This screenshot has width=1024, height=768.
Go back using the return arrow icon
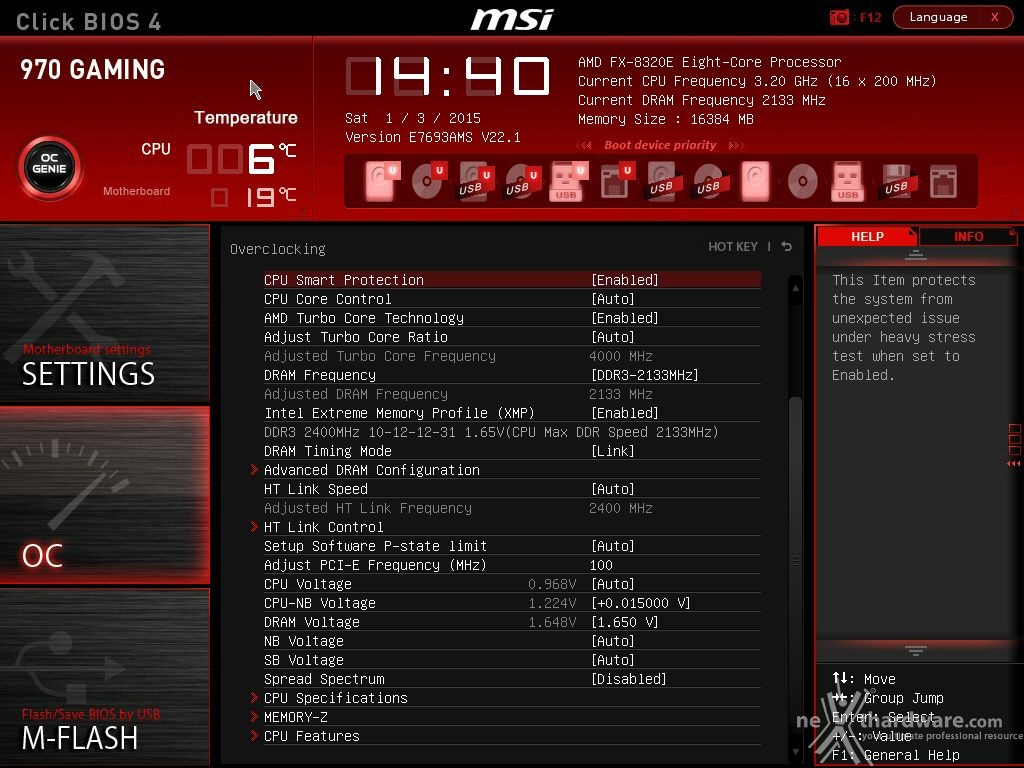click(x=787, y=246)
